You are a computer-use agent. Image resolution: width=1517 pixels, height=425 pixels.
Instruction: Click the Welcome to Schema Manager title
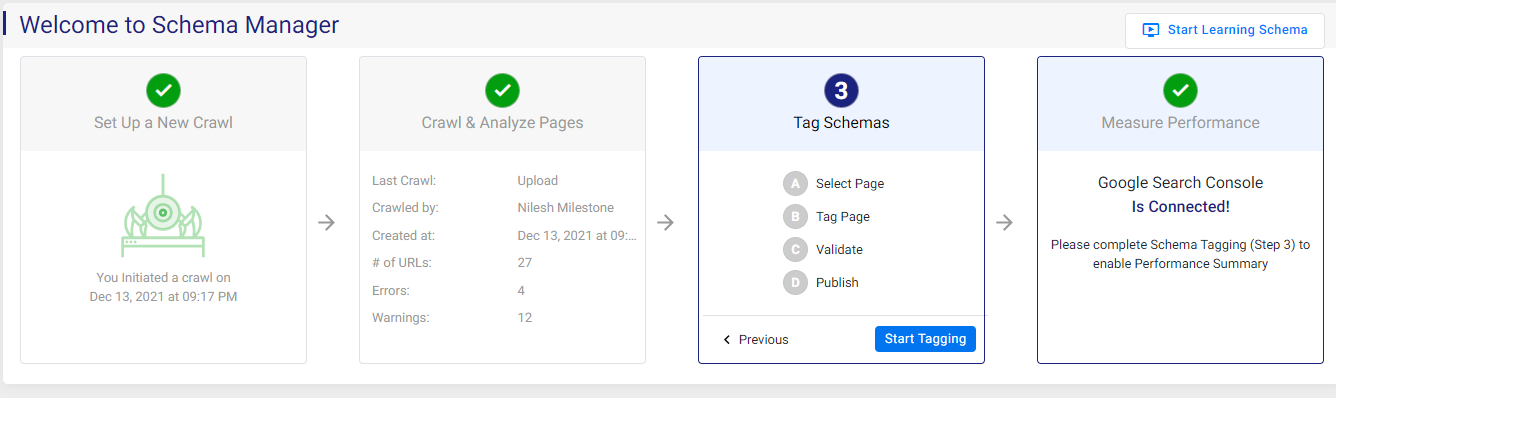[179, 25]
